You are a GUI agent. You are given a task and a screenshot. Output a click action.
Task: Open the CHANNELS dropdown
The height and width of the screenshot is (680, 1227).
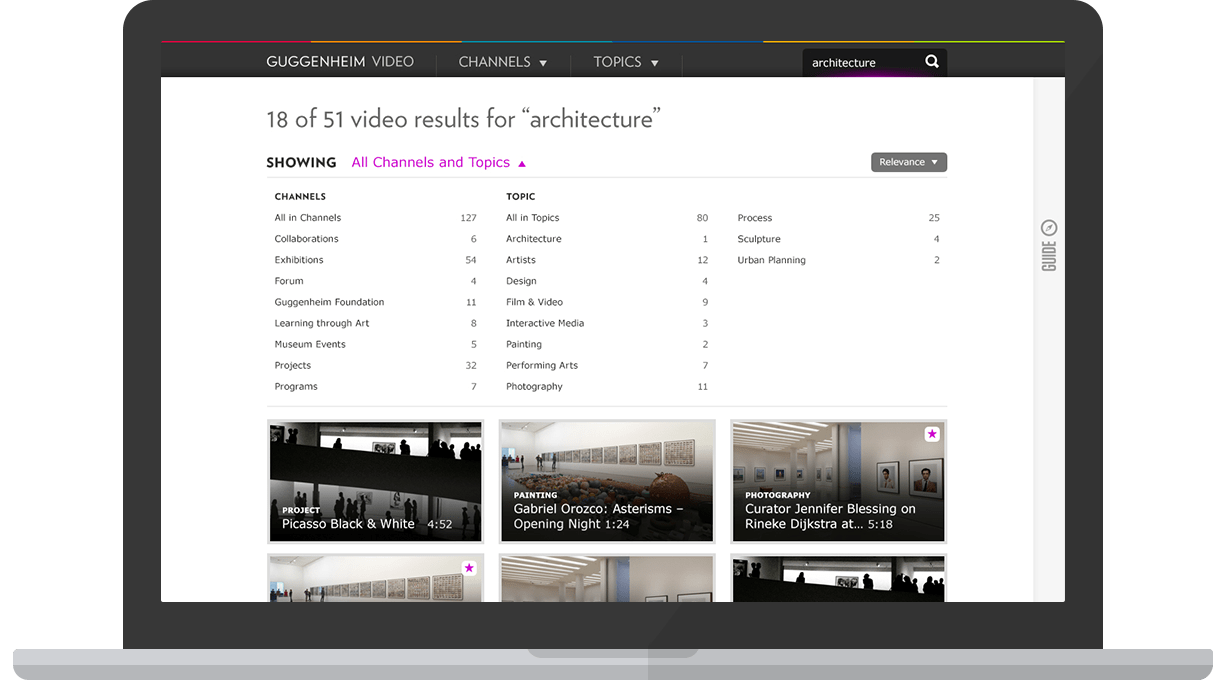[502, 61]
